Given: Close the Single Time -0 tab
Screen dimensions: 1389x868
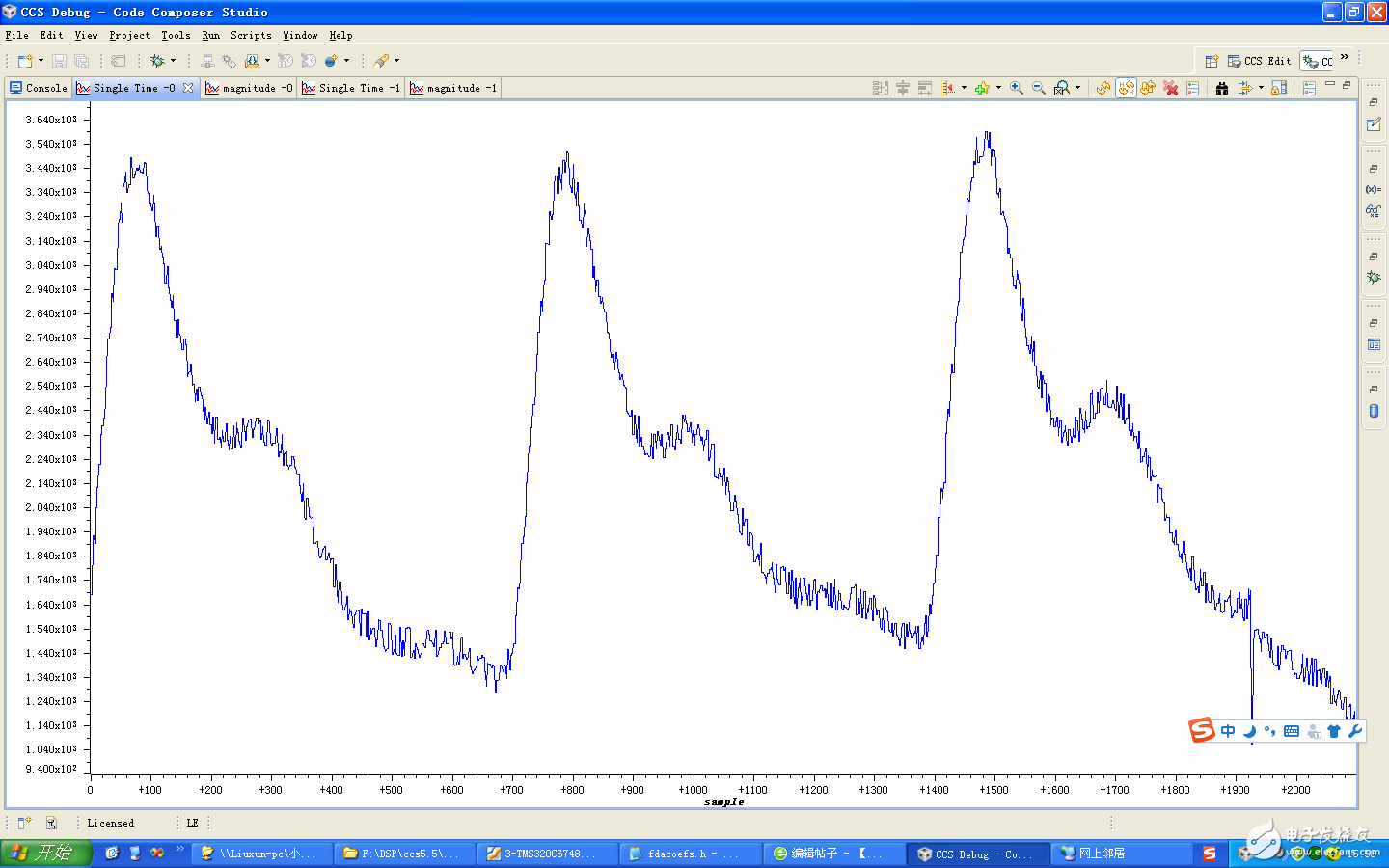Looking at the screenshot, I should click(188, 88).
